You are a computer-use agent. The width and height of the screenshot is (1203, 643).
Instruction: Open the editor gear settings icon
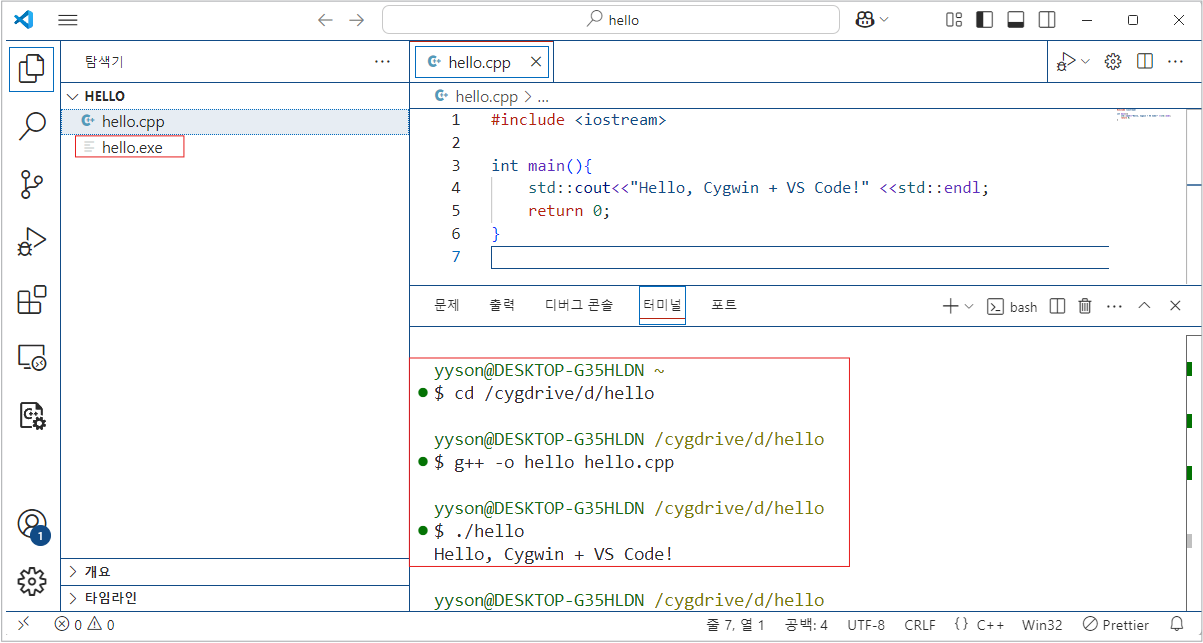[1113, 62]
